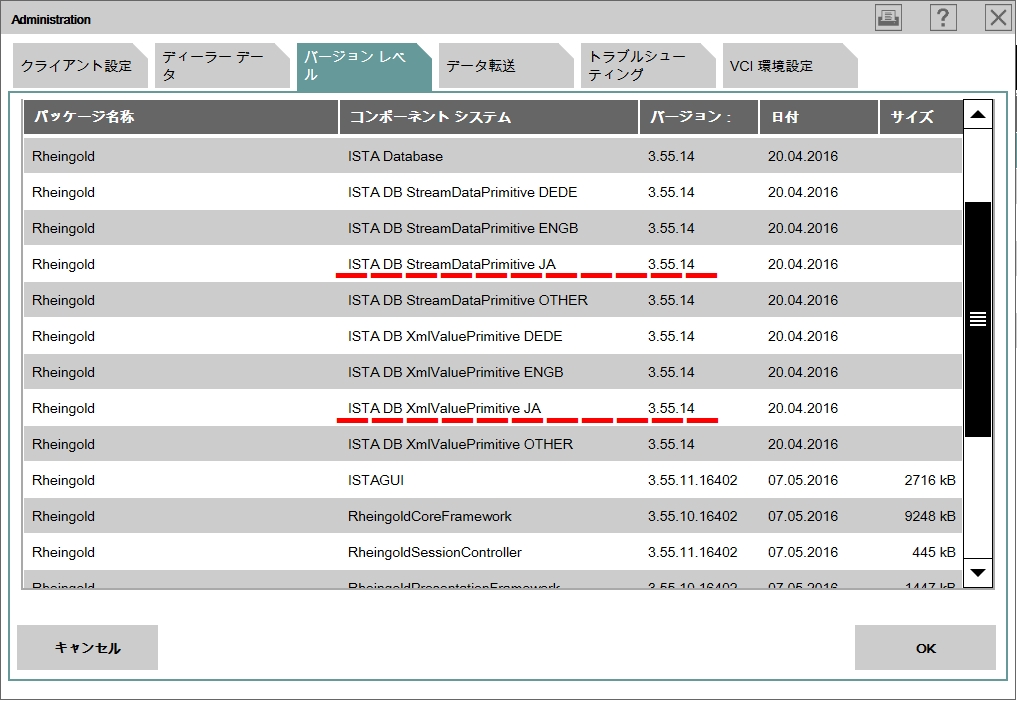1017x701 pixels.
Task: Click the サイズ column header
Action: pyautogui.click(x=921, y=117)
